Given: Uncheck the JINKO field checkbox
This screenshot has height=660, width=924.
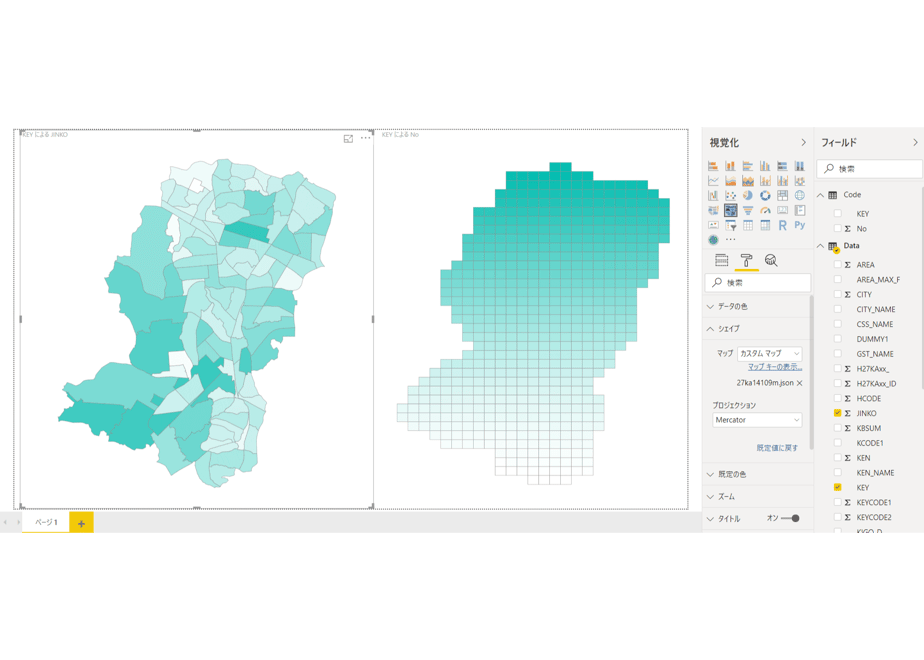Looking at the screenshot, I should tap(837, 413).
